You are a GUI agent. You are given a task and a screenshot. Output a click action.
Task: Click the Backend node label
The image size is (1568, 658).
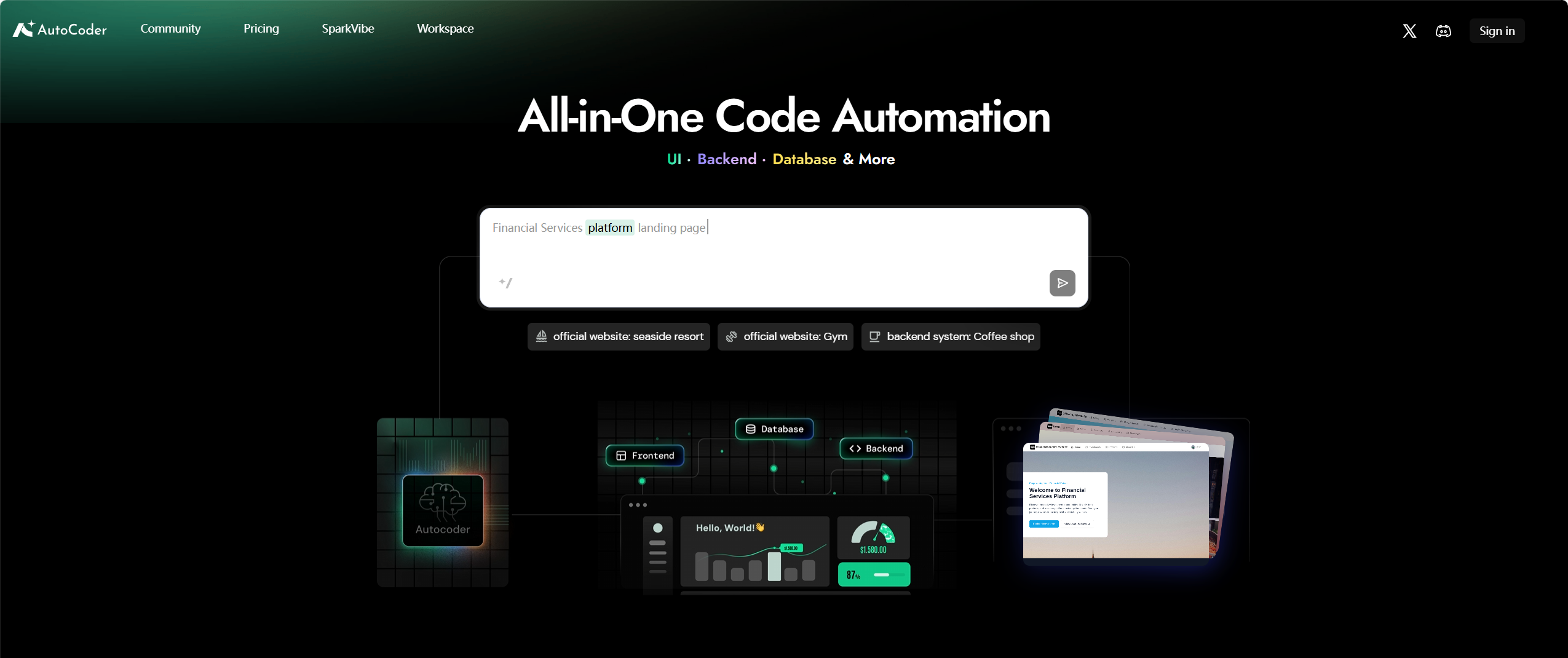pyautogui.click(x=876, y=448)
